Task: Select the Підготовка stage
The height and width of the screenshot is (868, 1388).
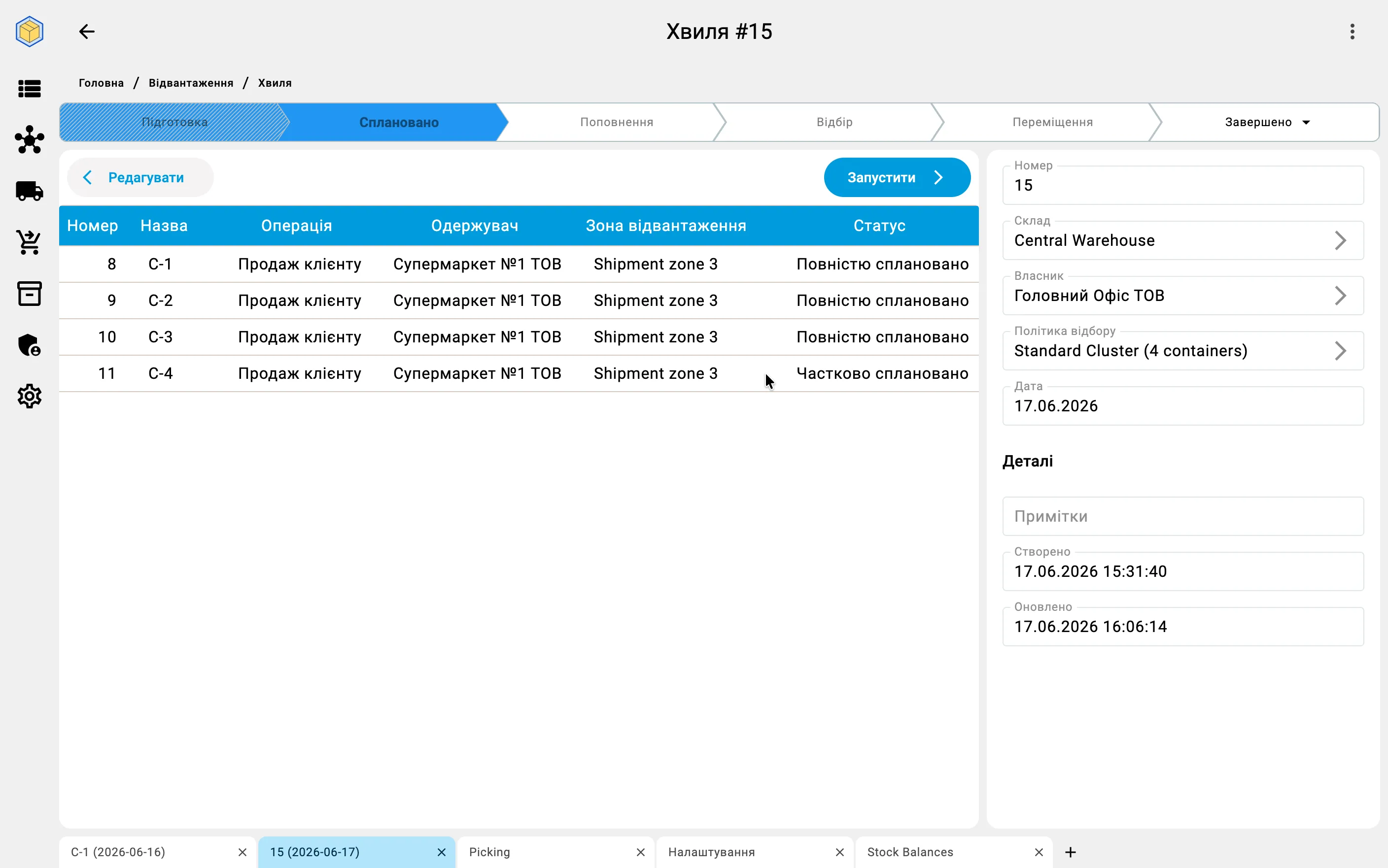Action: 174,122
